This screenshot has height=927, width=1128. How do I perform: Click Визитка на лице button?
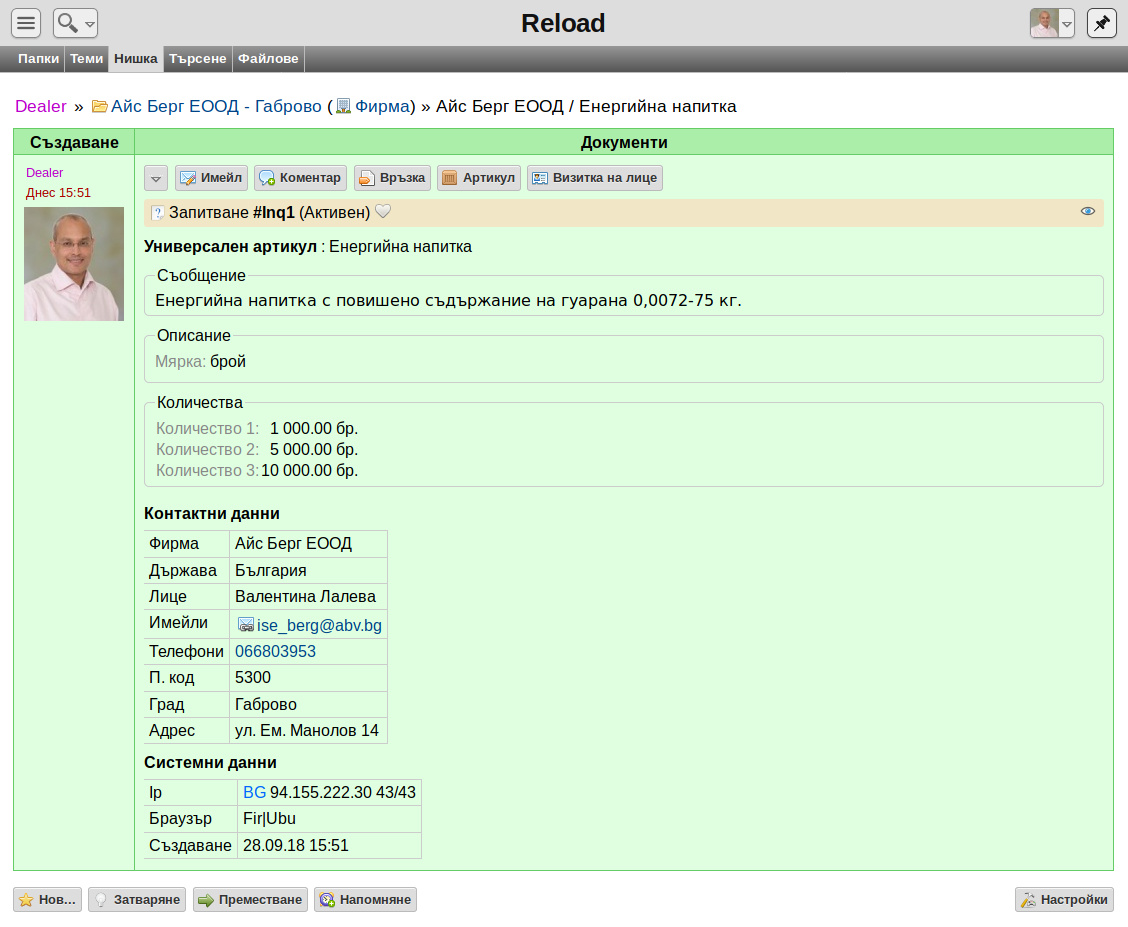595,178
